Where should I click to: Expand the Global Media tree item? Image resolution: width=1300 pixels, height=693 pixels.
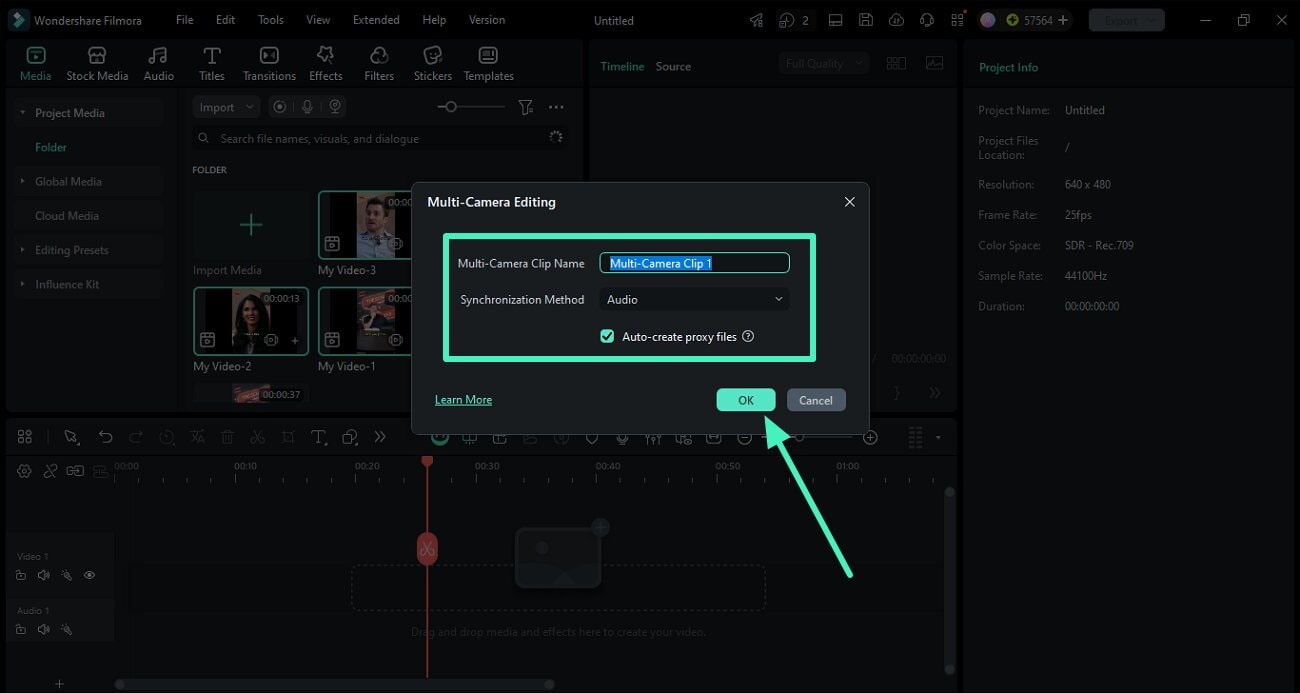point(22,181)
